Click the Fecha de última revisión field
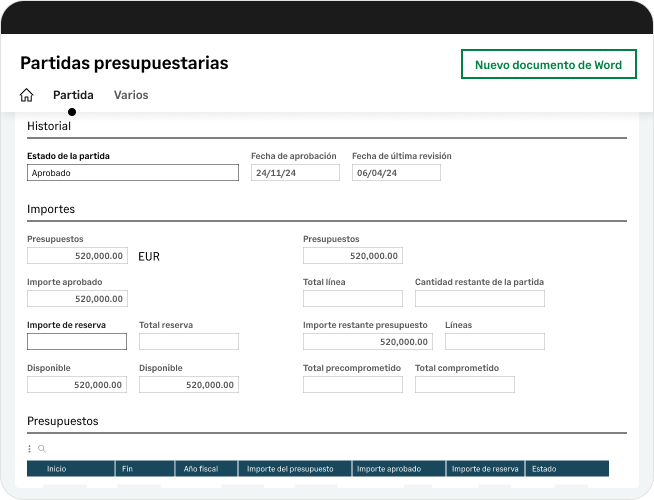This screenshot has height=500, width=654. click(396, 173)
